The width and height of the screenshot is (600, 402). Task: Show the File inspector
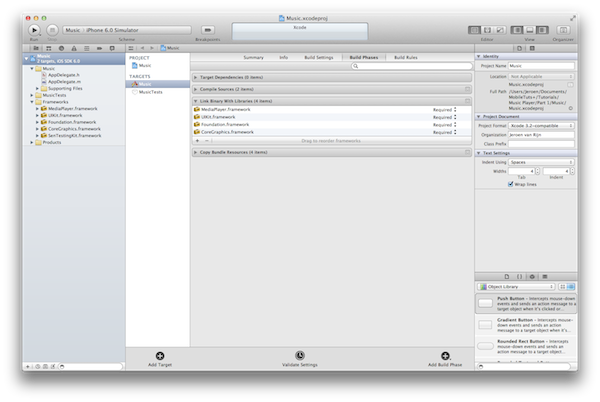pyautogui.click(x=519, y=49)
